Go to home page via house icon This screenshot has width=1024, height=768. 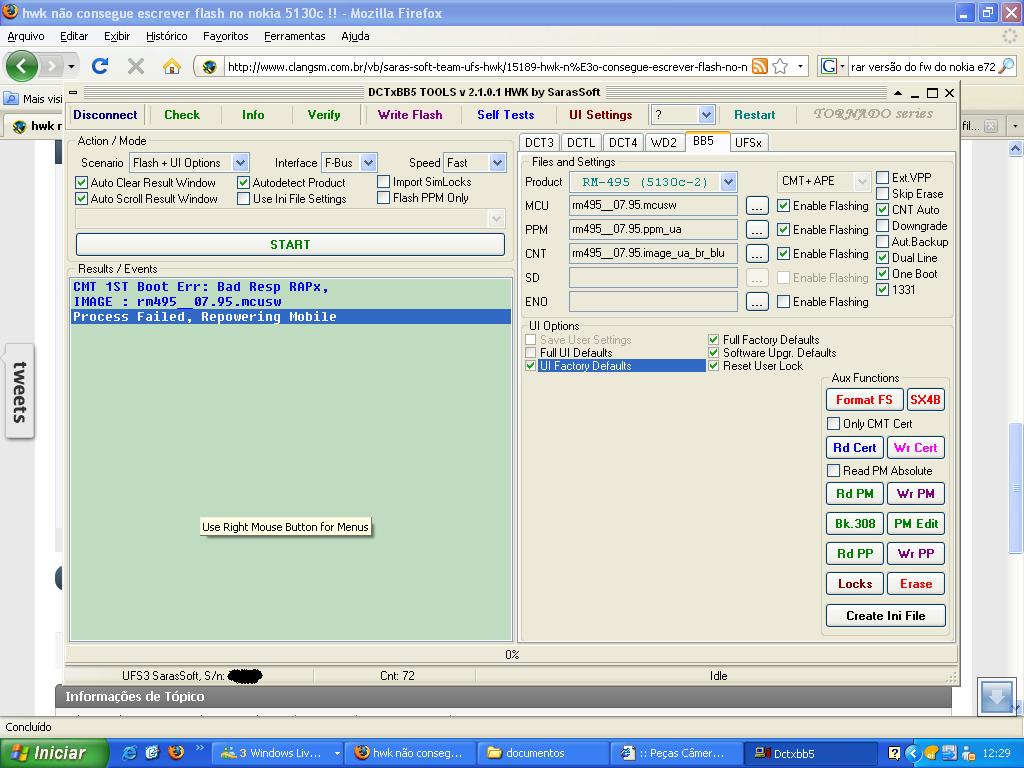point(172,66)
